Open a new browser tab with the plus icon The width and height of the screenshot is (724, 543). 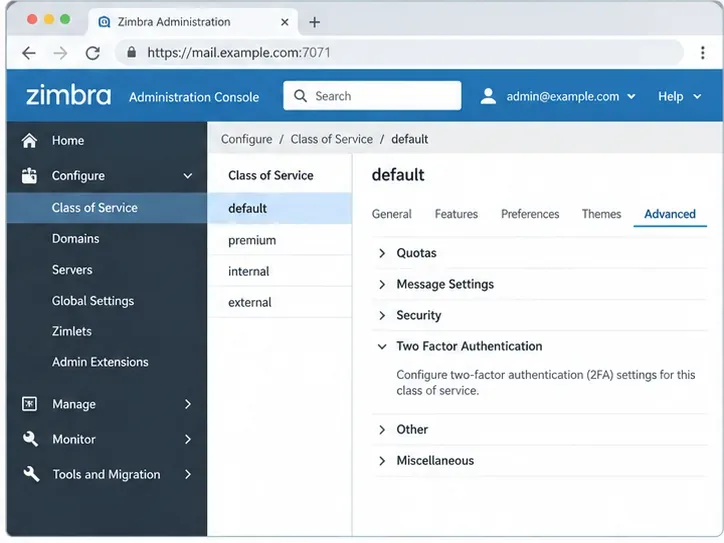click(314, 22)
